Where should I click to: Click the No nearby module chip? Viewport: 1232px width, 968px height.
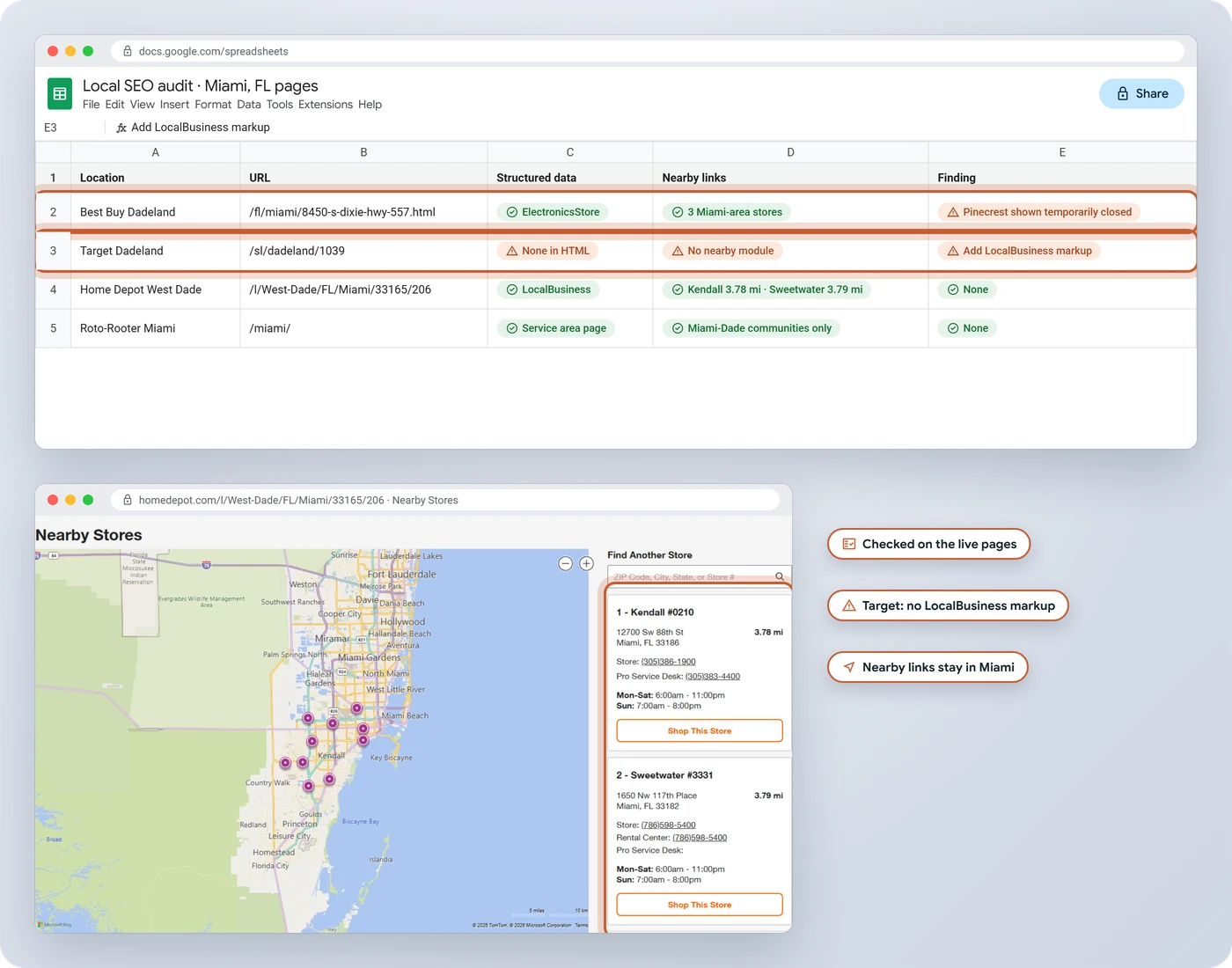pyautogui.click(x=722, y=251)
